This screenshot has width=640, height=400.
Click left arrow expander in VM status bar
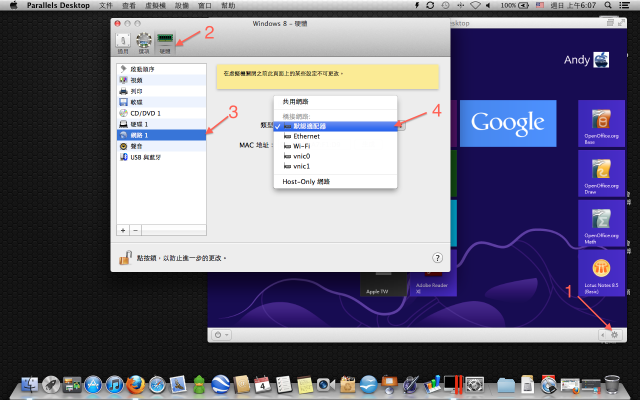point(602,335)
